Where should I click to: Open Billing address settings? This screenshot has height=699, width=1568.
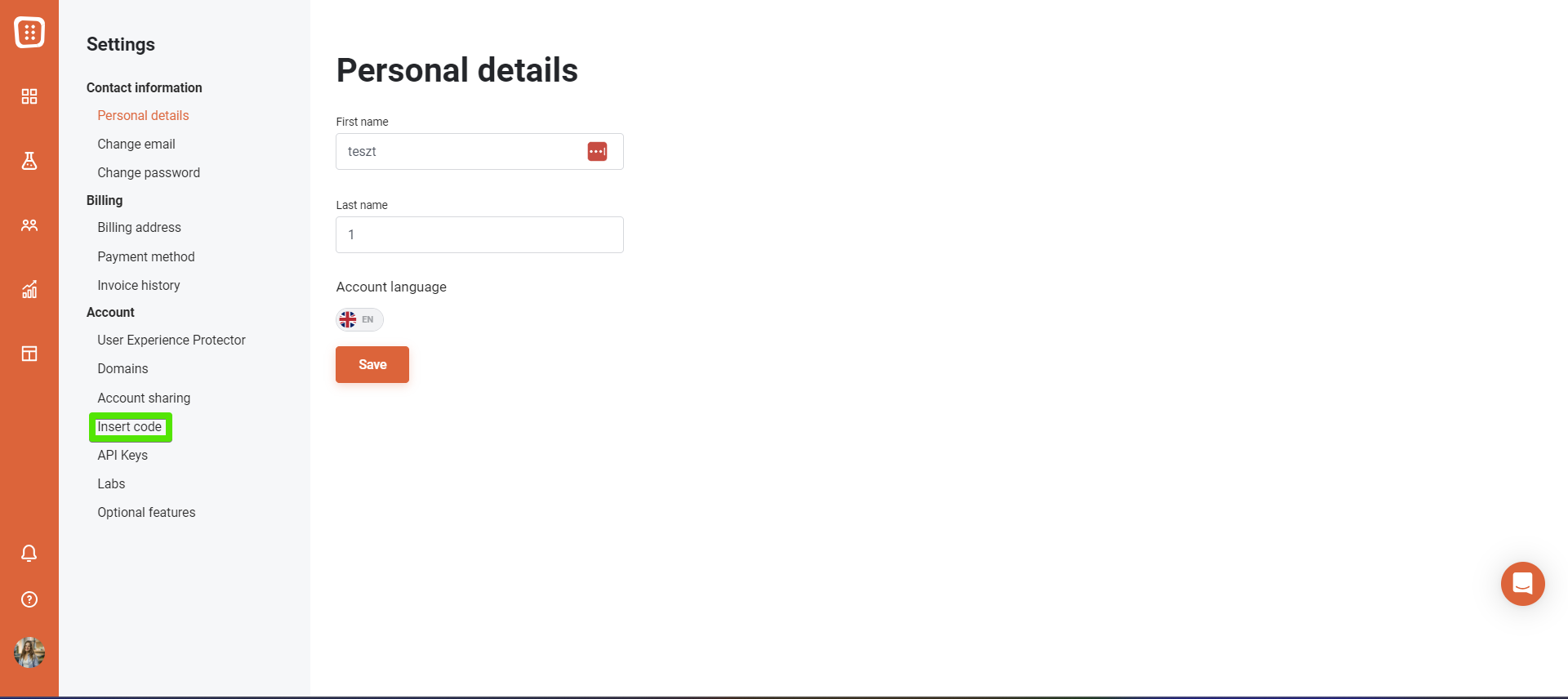[x=140, y=228]
